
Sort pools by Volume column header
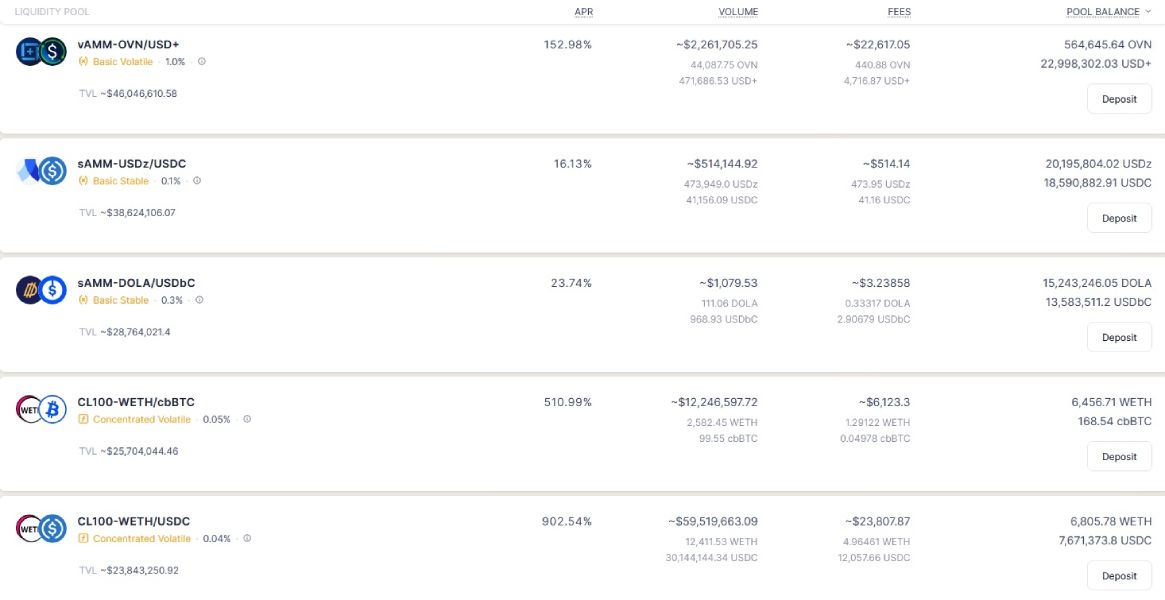point(738,12)
